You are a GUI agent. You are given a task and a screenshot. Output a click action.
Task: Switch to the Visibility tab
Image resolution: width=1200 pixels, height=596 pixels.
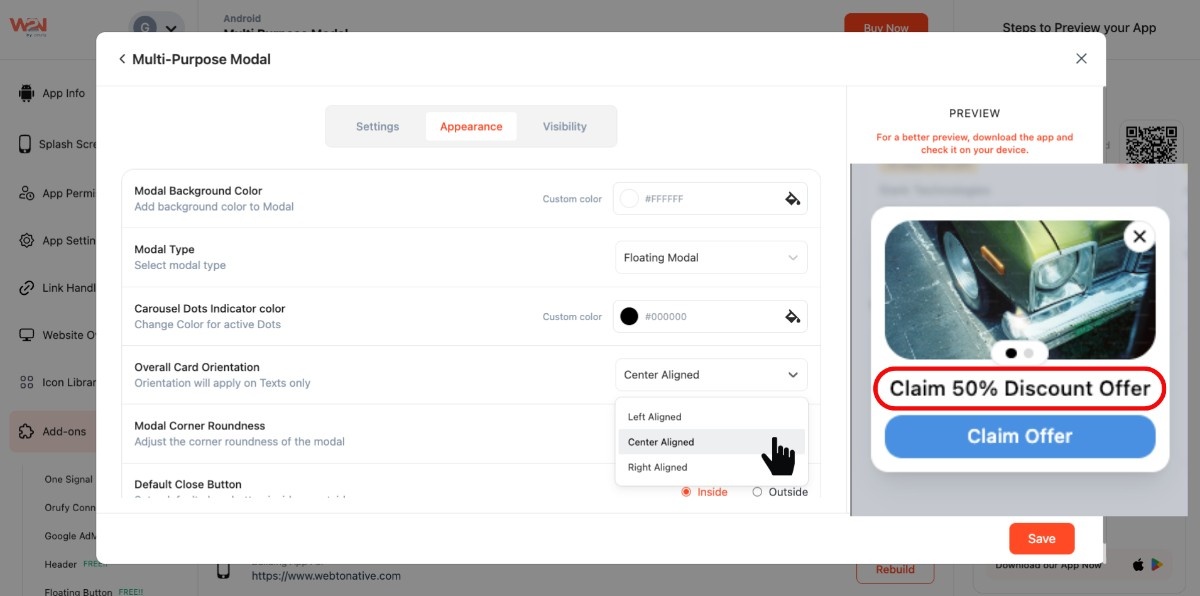click(x=564, y=127)
